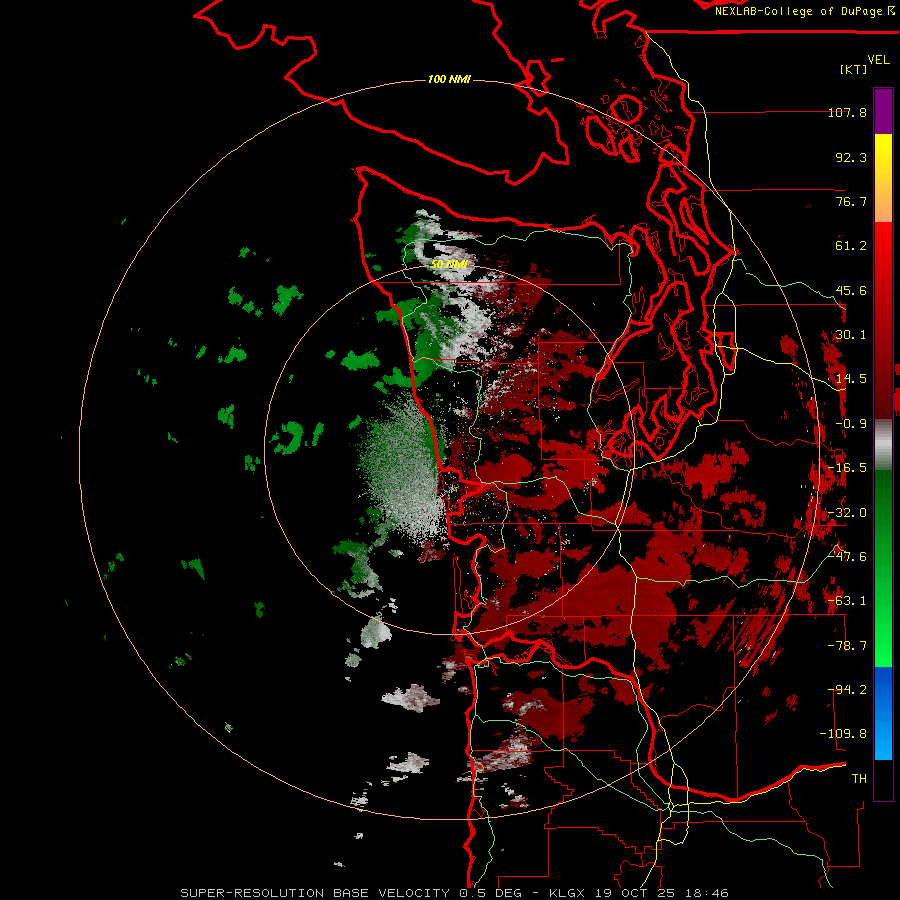
Task: Click the -0.9 velocity scale value
Action: click(x=851, y=424)
